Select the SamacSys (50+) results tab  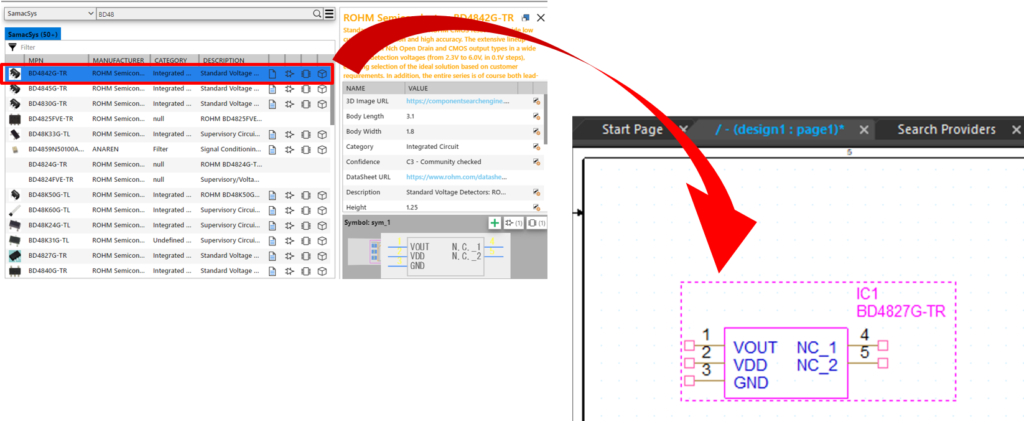pos(33,34)
